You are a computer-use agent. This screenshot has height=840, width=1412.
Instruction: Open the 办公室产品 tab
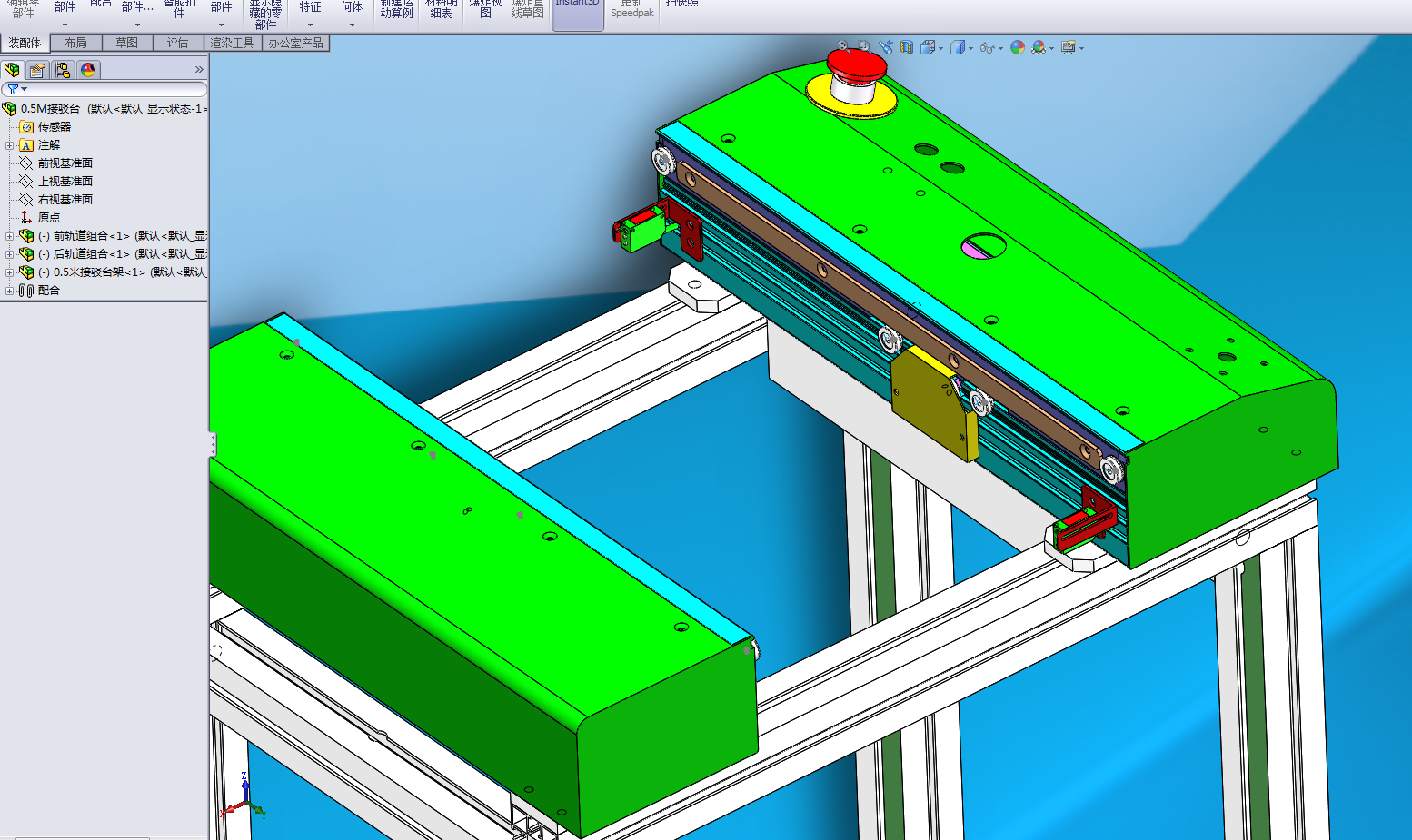tap(296, 43)
